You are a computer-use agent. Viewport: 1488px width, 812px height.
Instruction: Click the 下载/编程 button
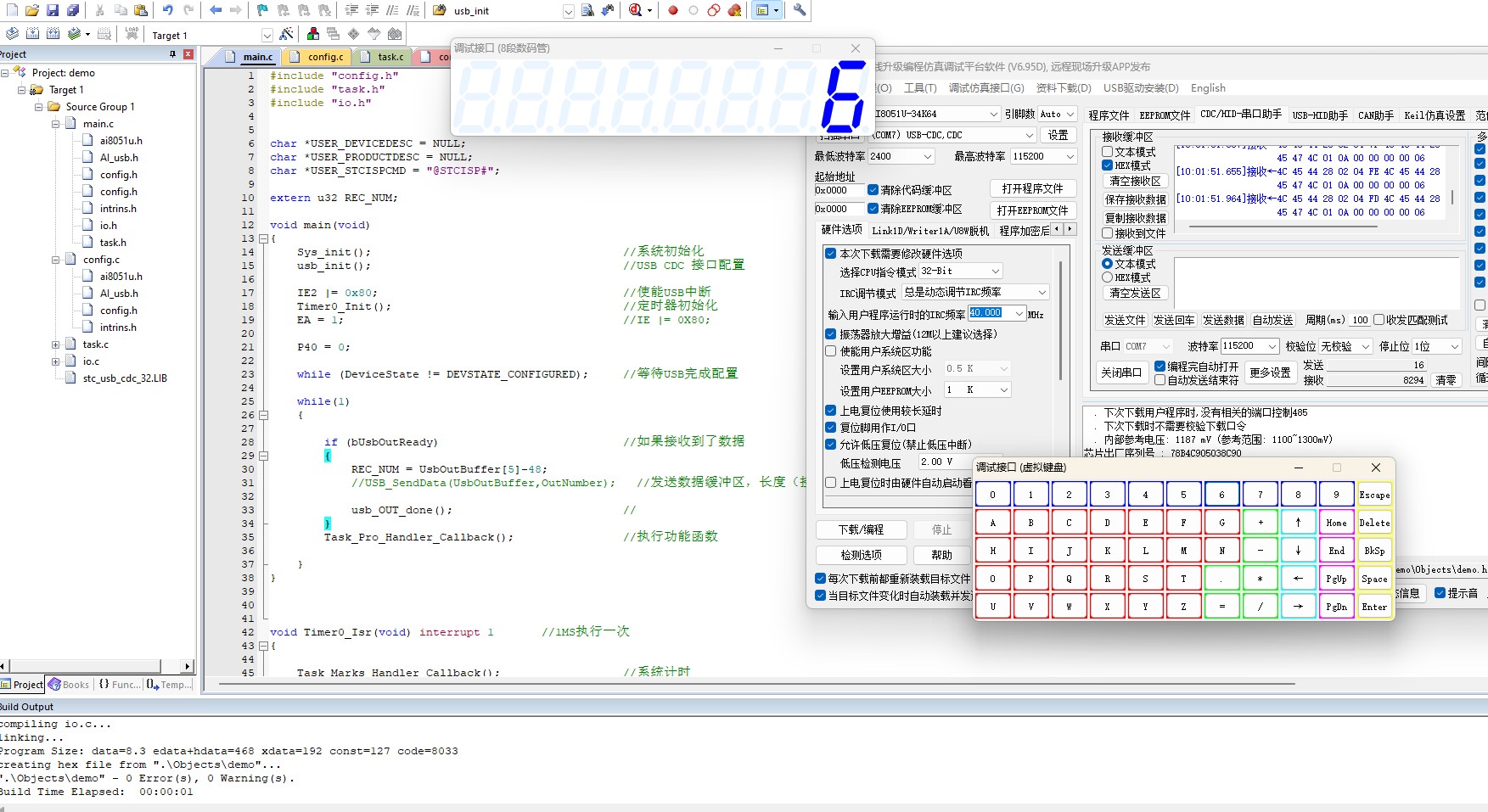coord(861,529)
